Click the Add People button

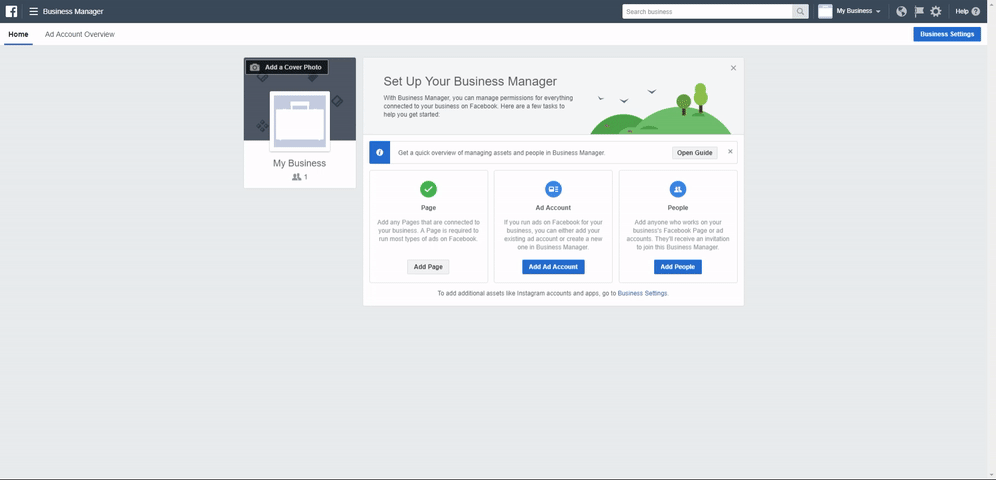(678, 267)
